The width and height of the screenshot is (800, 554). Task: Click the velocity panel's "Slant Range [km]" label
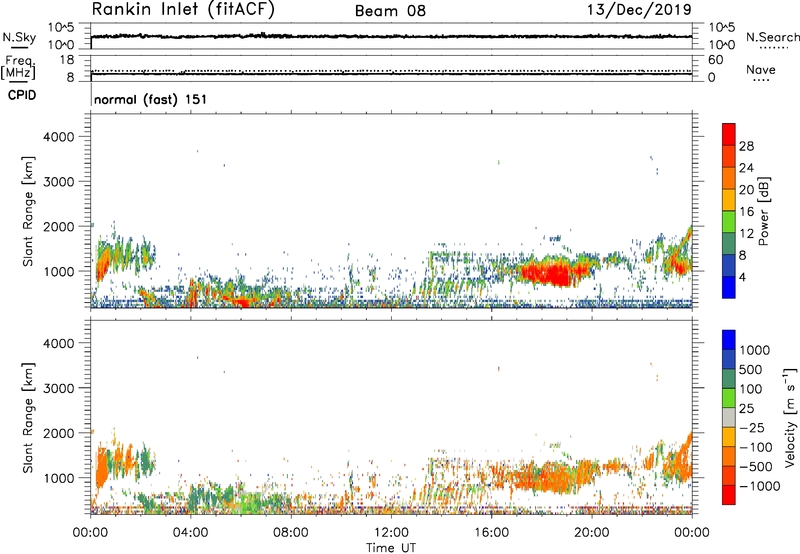coord(28,417)
